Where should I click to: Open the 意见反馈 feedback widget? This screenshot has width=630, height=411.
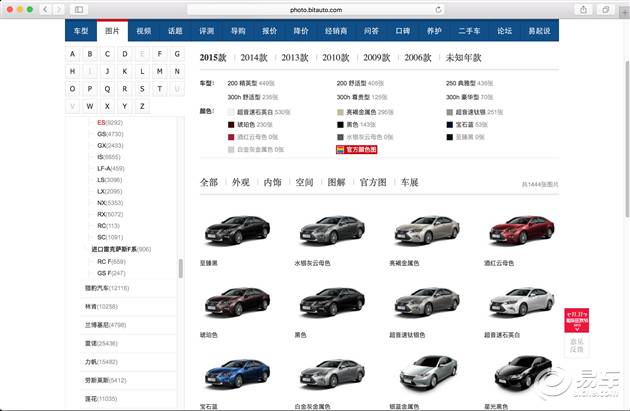point(577,345)
